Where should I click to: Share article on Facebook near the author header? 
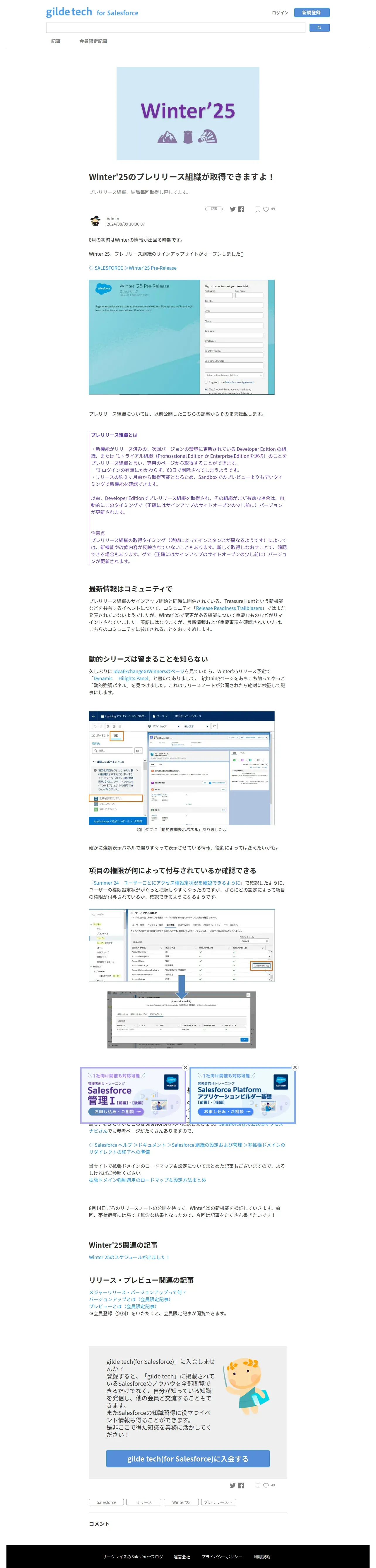241,209
